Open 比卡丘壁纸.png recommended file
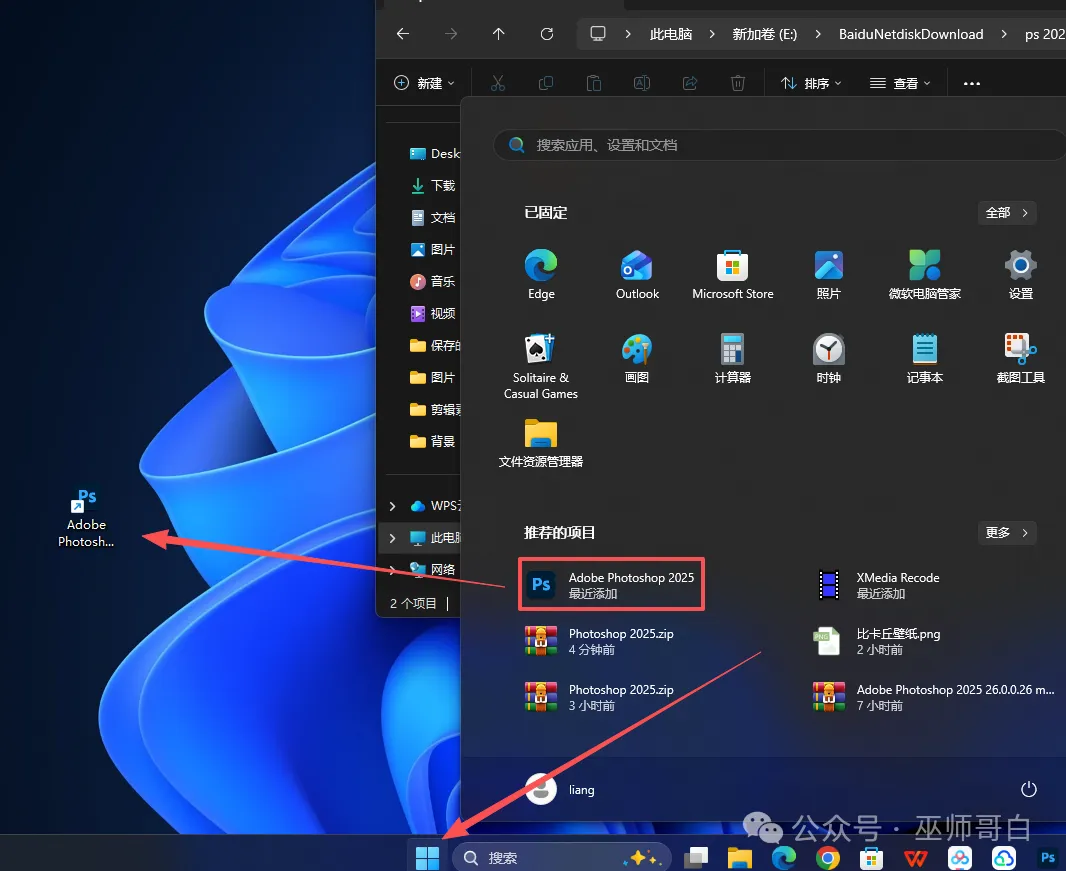This screenshot has height=871, width=1066. click(877, 641)
